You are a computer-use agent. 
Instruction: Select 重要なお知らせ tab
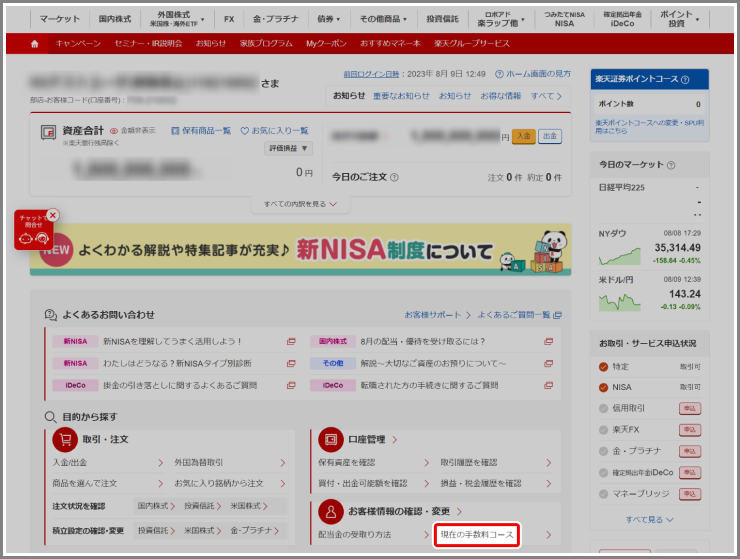pyautogui.click(x=401, y=96)
